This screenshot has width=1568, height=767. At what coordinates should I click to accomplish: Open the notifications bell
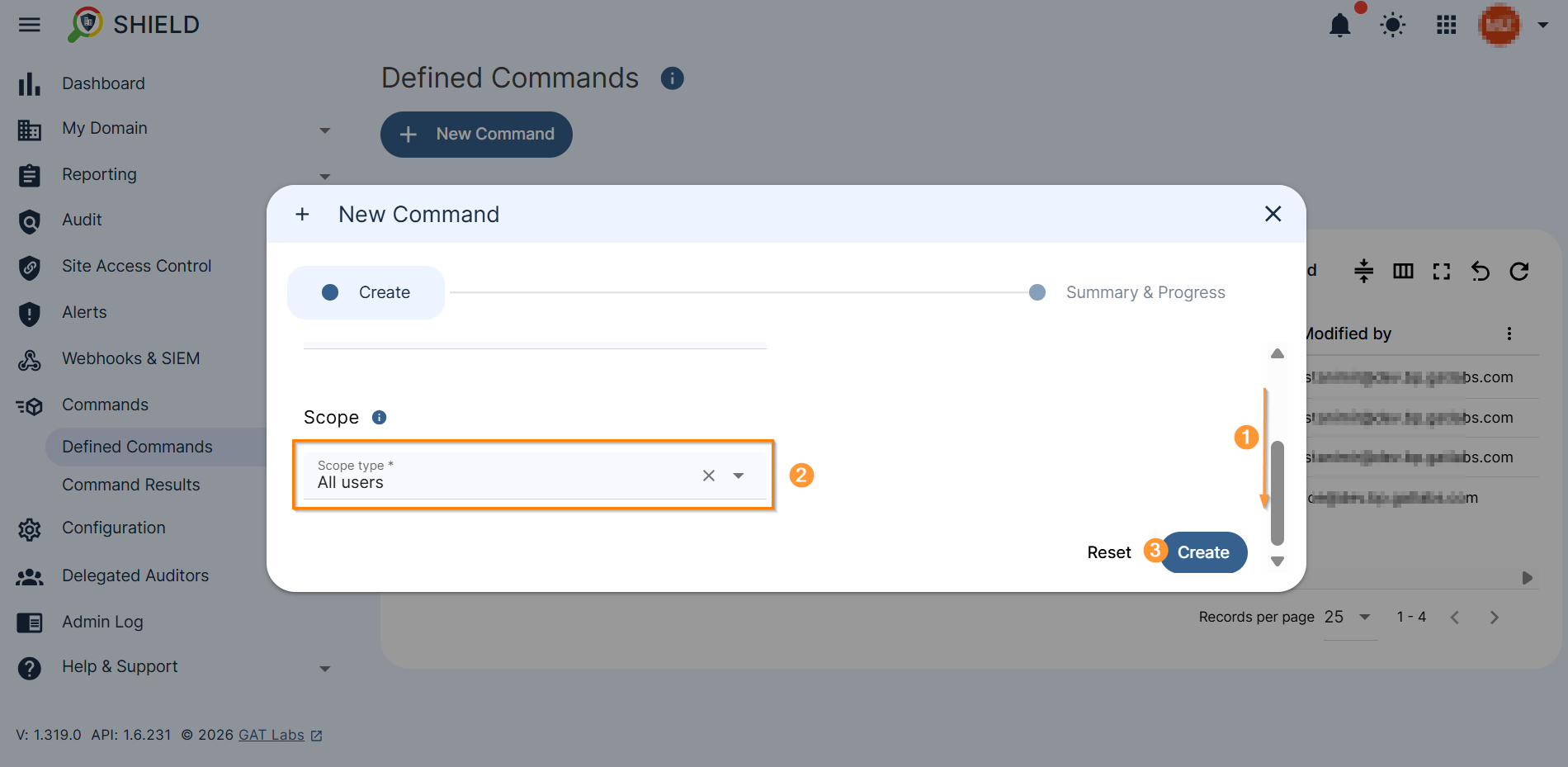click(x=1339, y=25)
